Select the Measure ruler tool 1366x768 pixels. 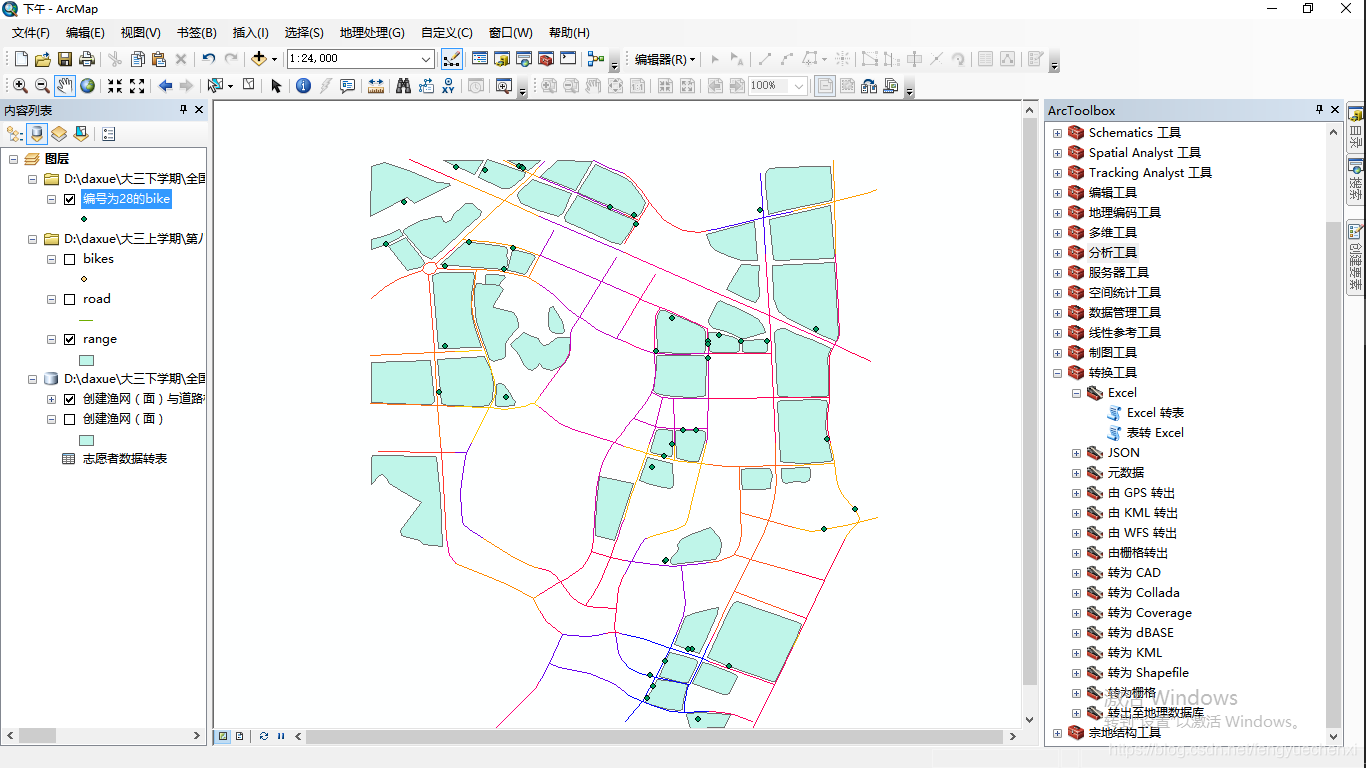(376, 86)
